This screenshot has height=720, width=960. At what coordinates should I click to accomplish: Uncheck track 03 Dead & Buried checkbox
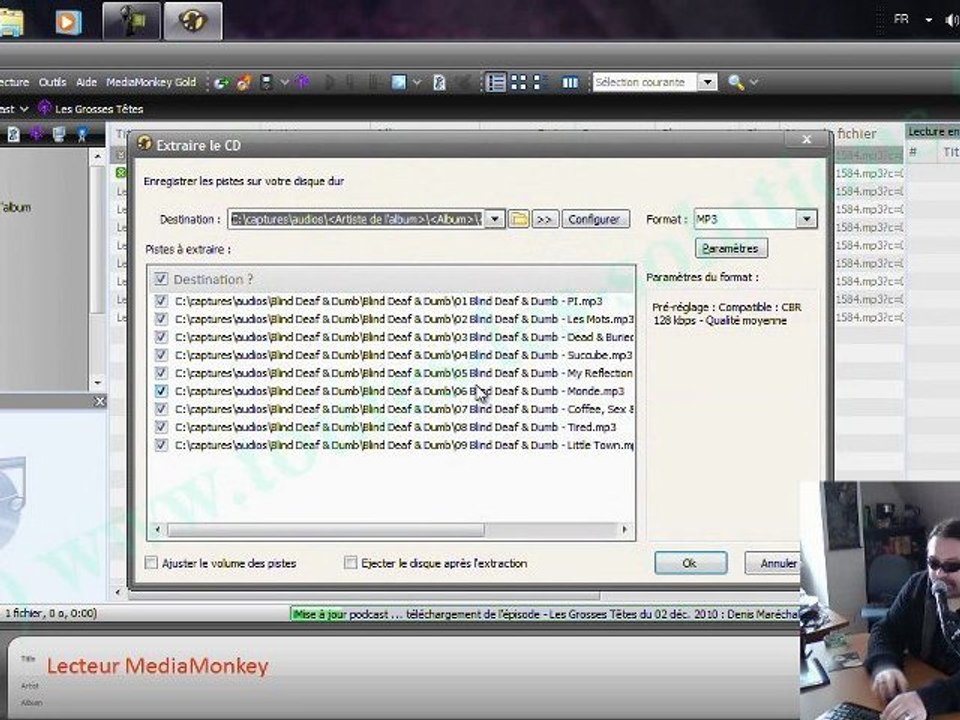tap(161, 337)
